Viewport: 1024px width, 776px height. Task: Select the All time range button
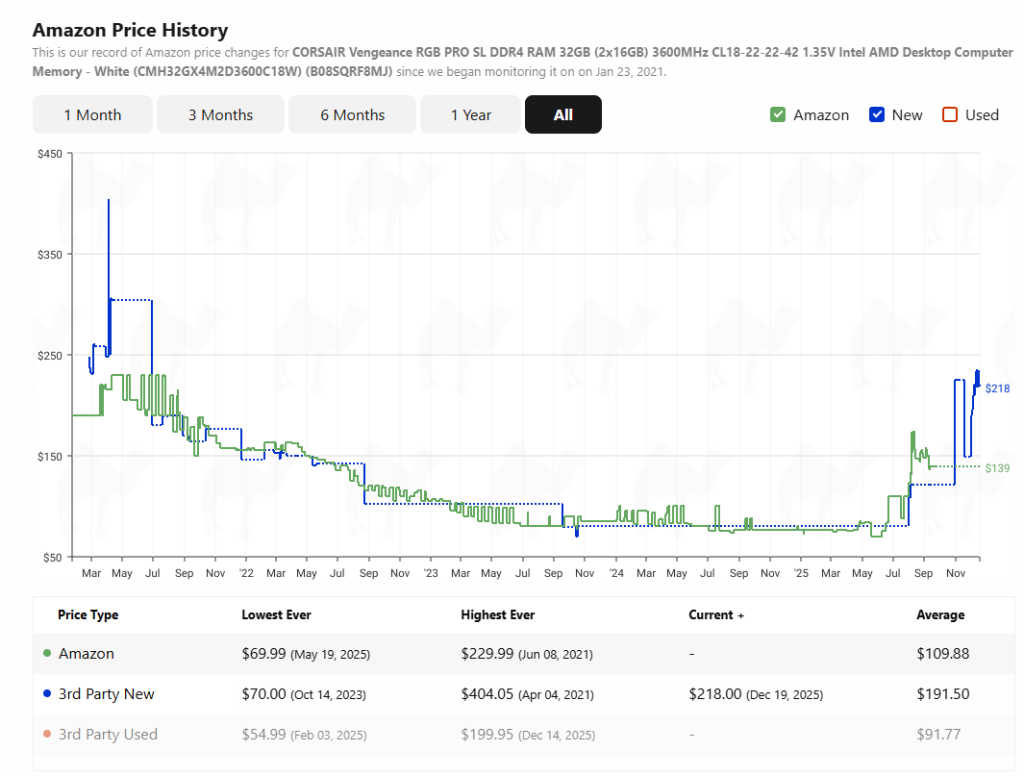563,115
